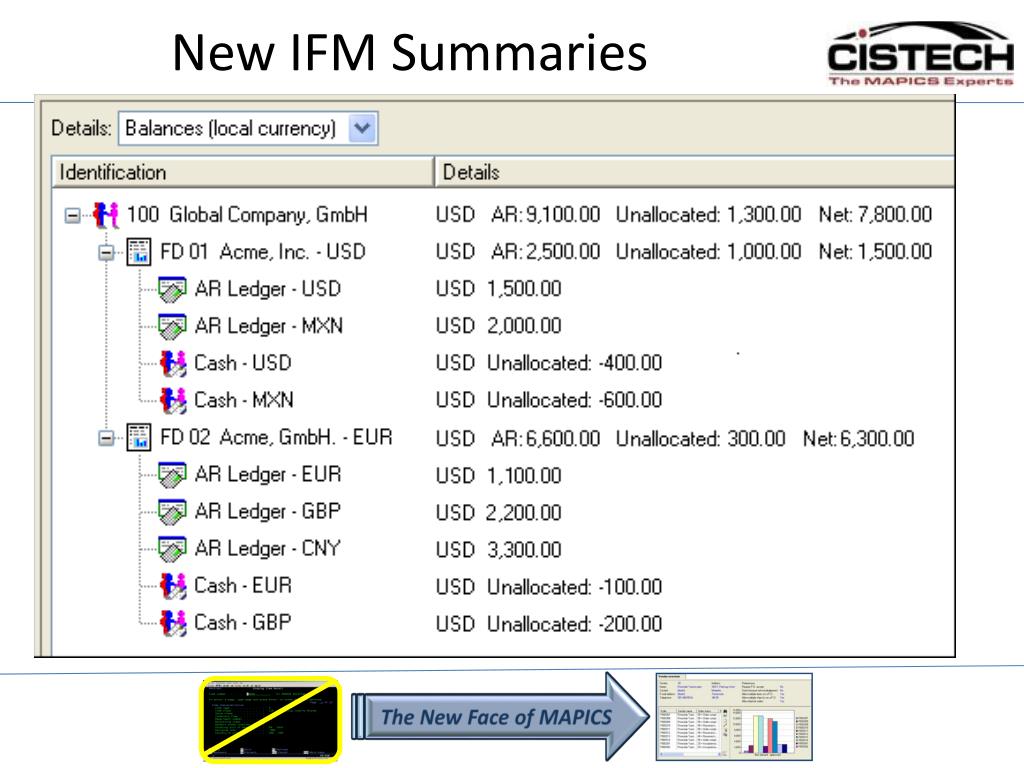Screen dimensions: 1024x768
Task: Click the Unallocated: -100.00 value
Action: pyautogui.click(x=575, y=587)
